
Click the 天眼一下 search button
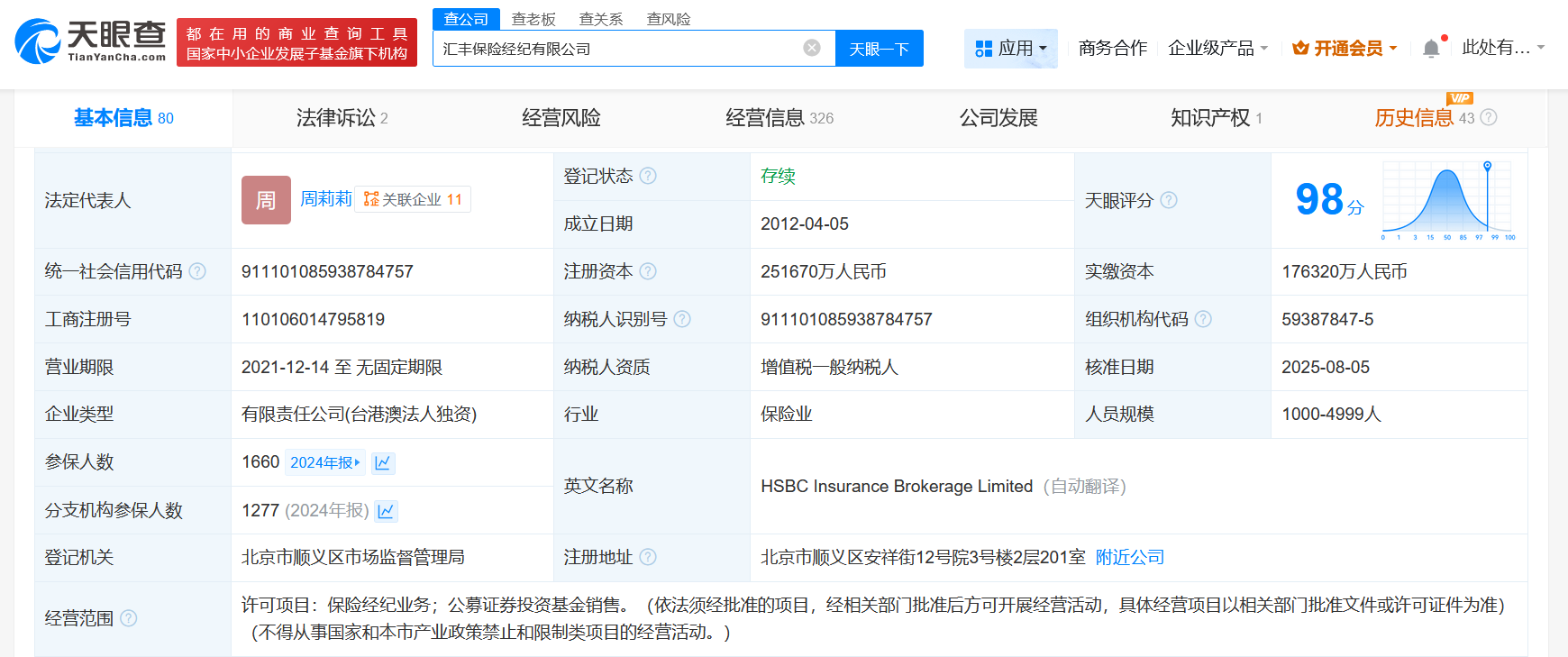879,49
